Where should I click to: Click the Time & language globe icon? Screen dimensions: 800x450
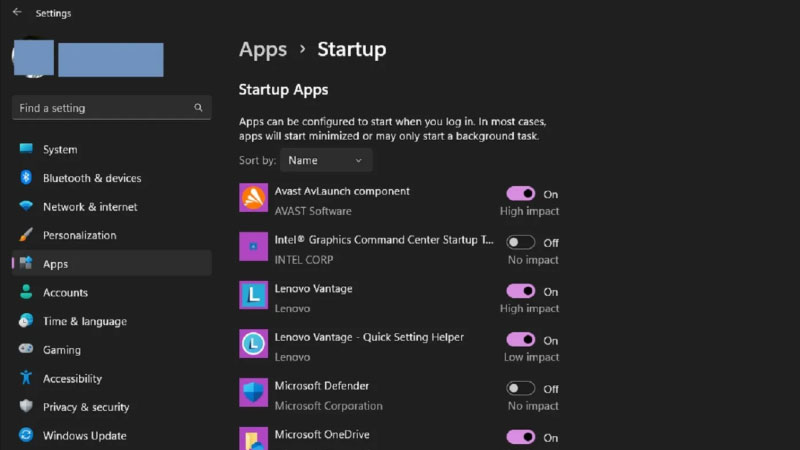tap(26, 320)
